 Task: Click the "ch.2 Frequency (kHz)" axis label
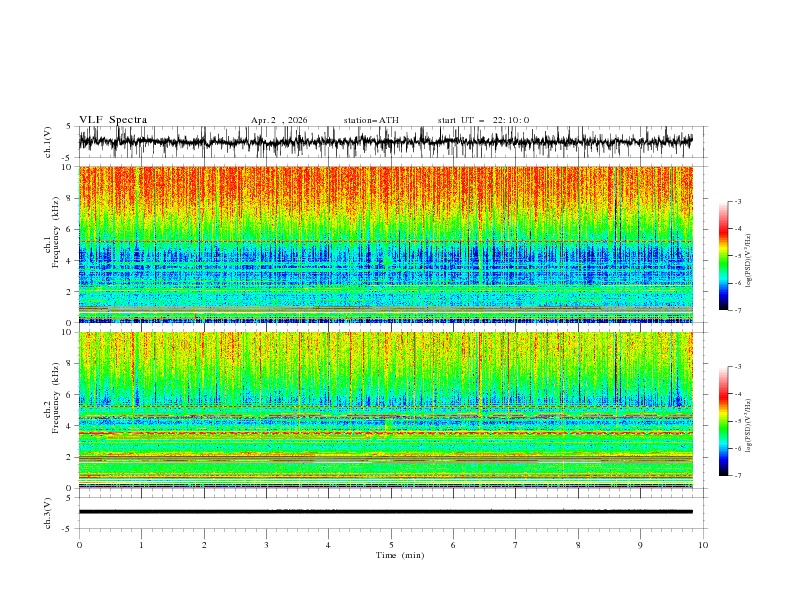coord(52,398)
